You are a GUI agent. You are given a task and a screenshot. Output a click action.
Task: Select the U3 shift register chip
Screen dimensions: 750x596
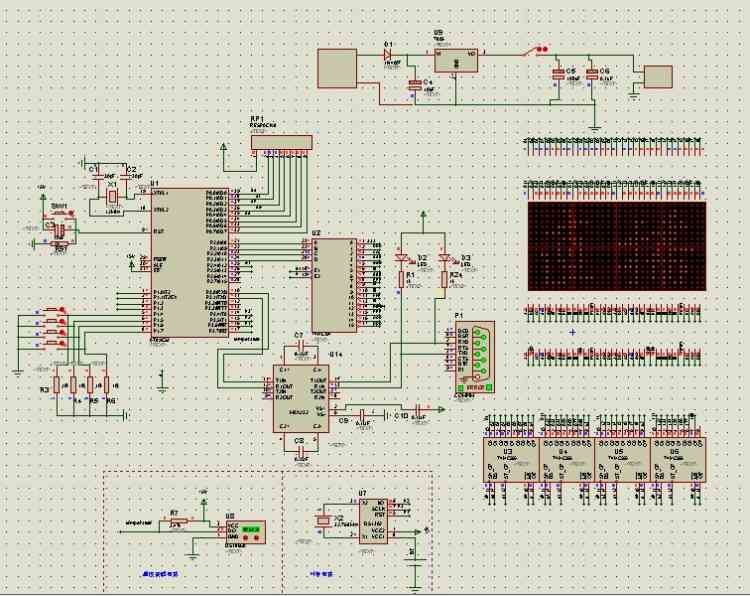(511, 460)
